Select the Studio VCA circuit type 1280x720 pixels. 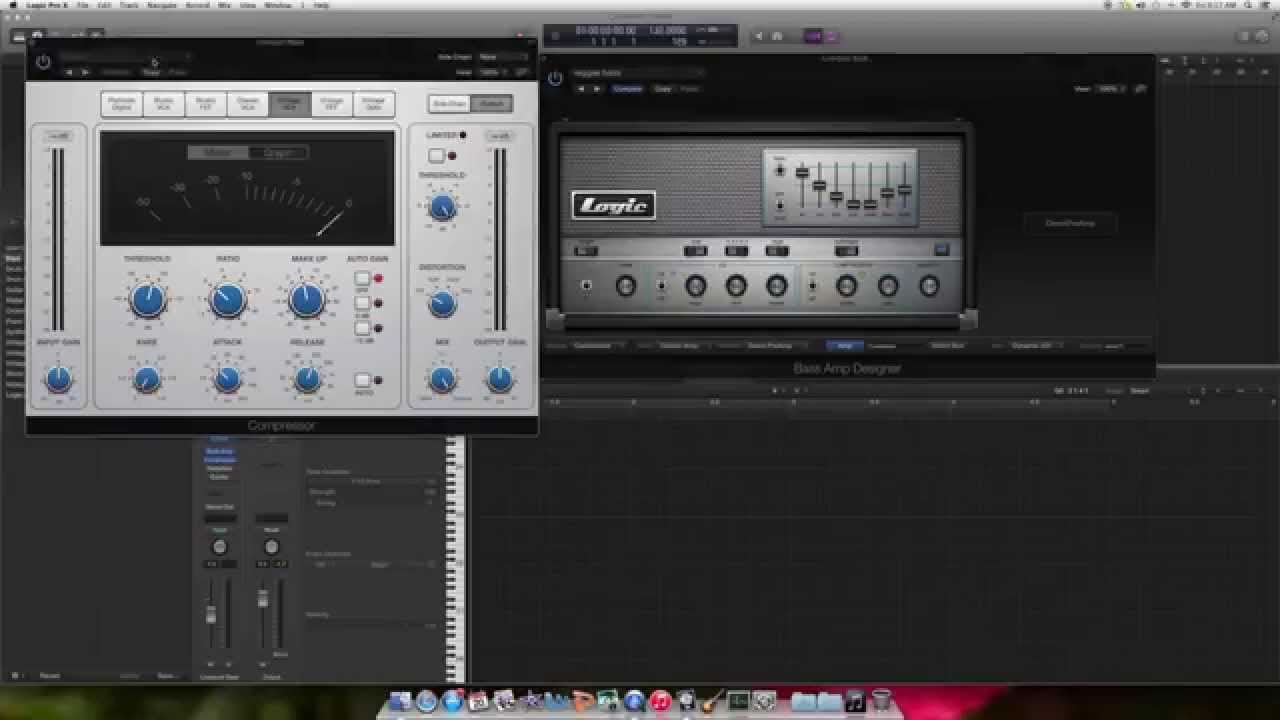click(164, 104)
